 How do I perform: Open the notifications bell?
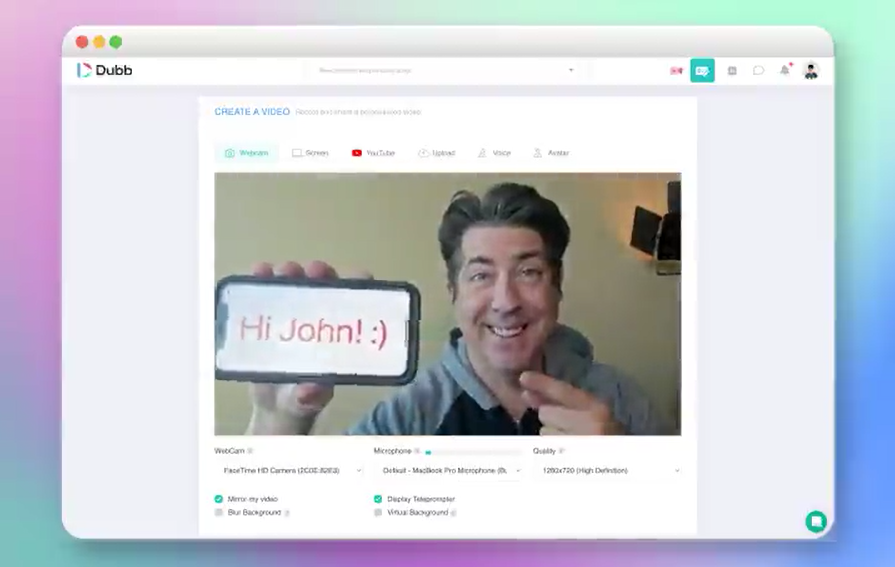coord(785,71)
